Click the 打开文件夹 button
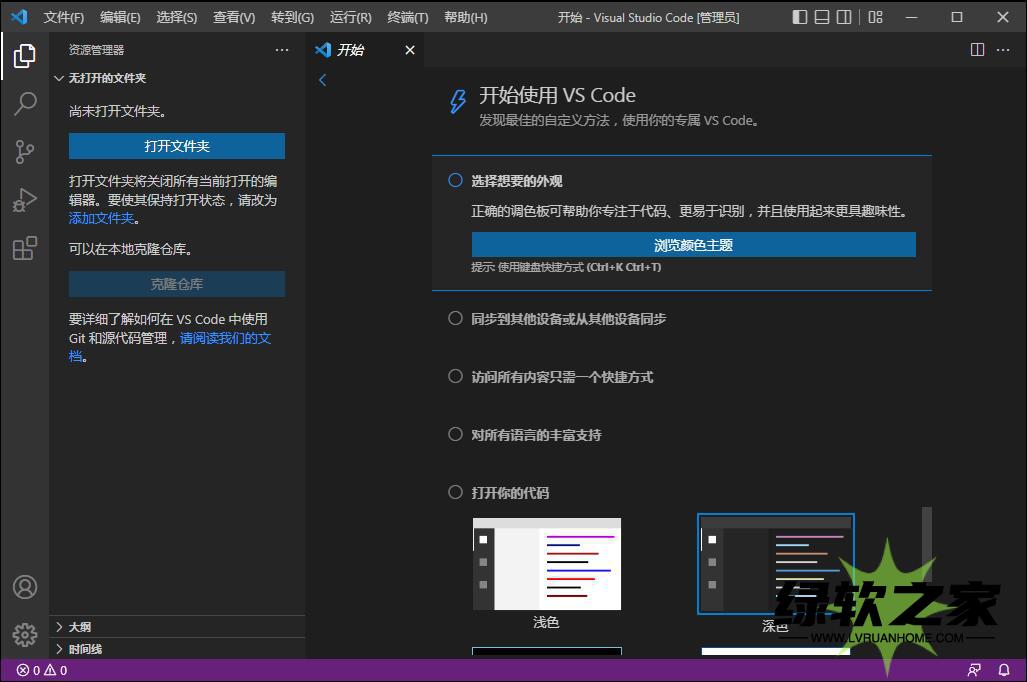1027x682 pixels. point(177,146)
